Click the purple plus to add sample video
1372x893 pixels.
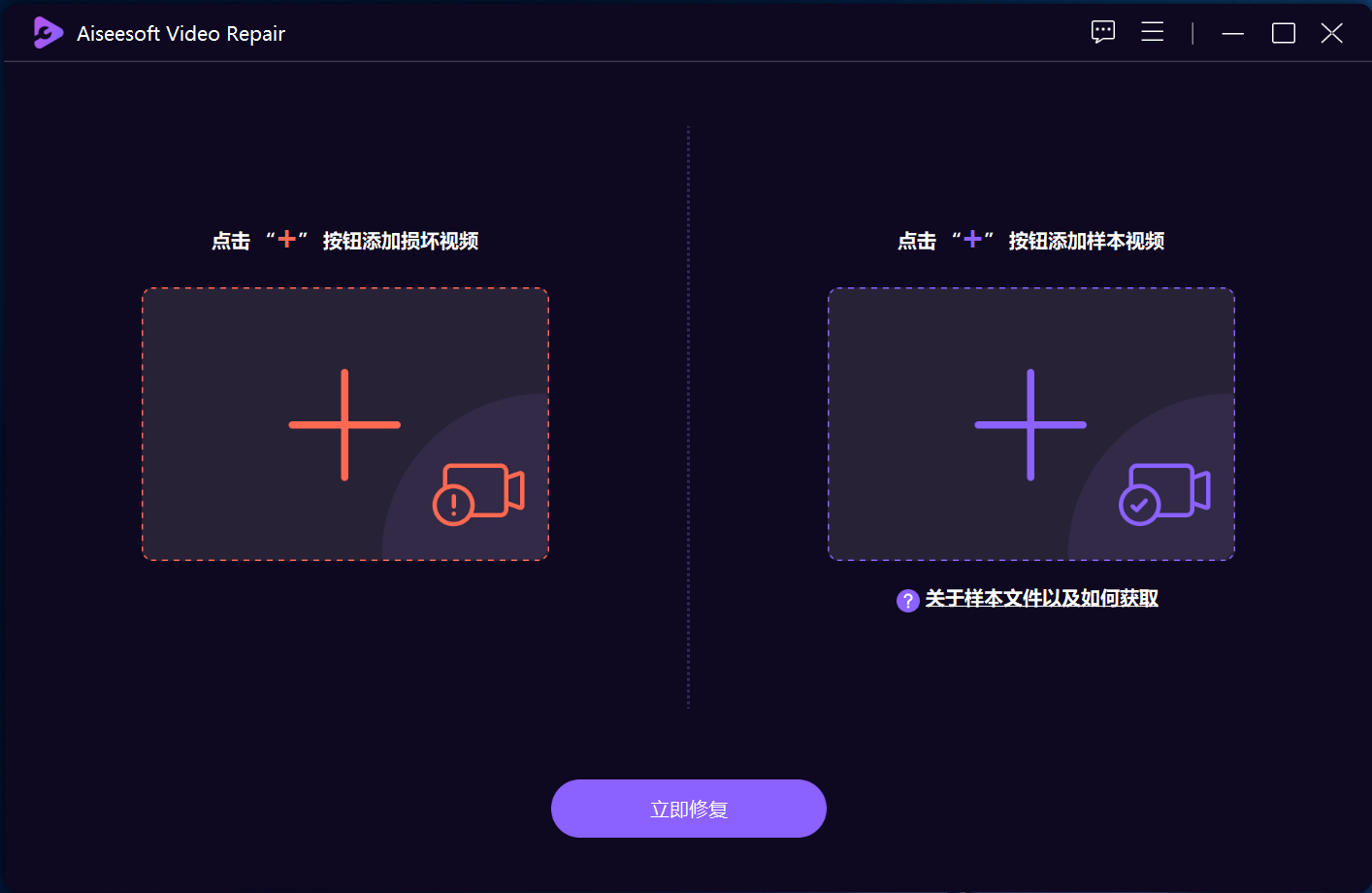click(1030, 424)
